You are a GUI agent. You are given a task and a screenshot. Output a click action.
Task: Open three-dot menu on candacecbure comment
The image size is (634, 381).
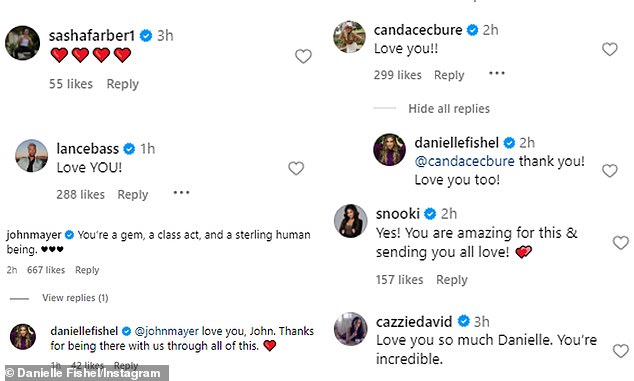497,73
